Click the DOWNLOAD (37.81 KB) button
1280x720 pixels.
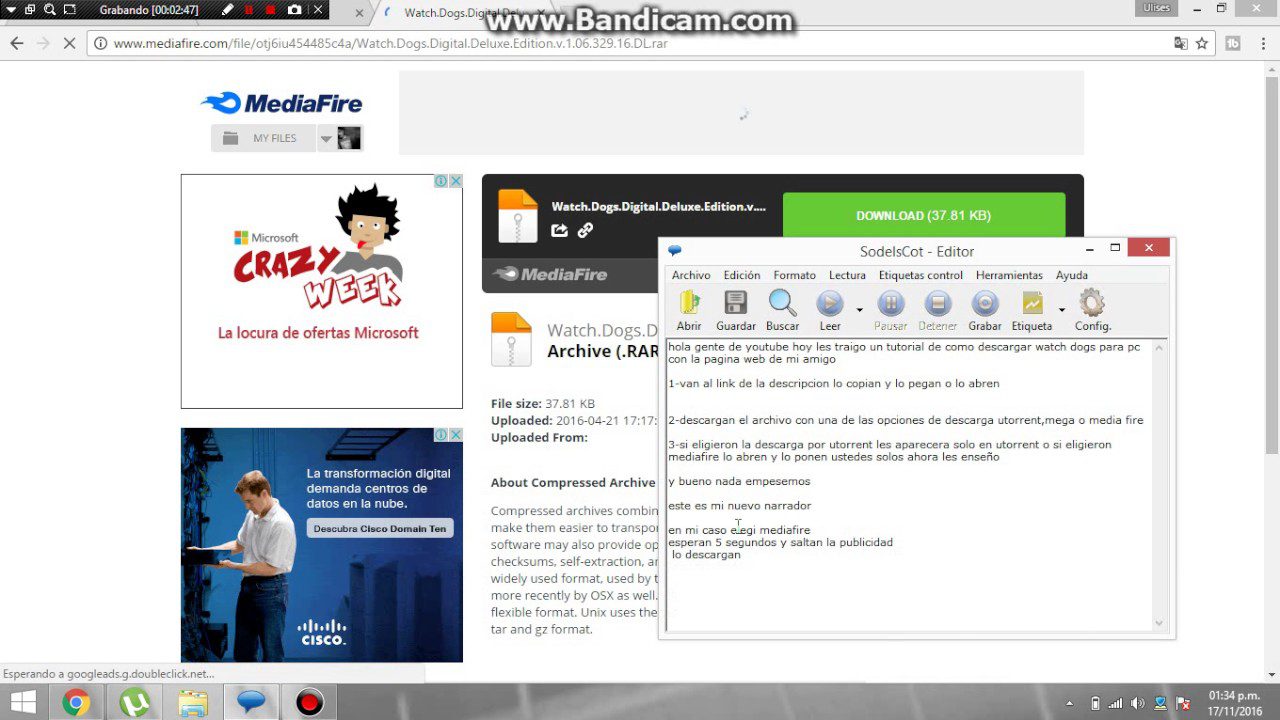(x=923, y=216)
